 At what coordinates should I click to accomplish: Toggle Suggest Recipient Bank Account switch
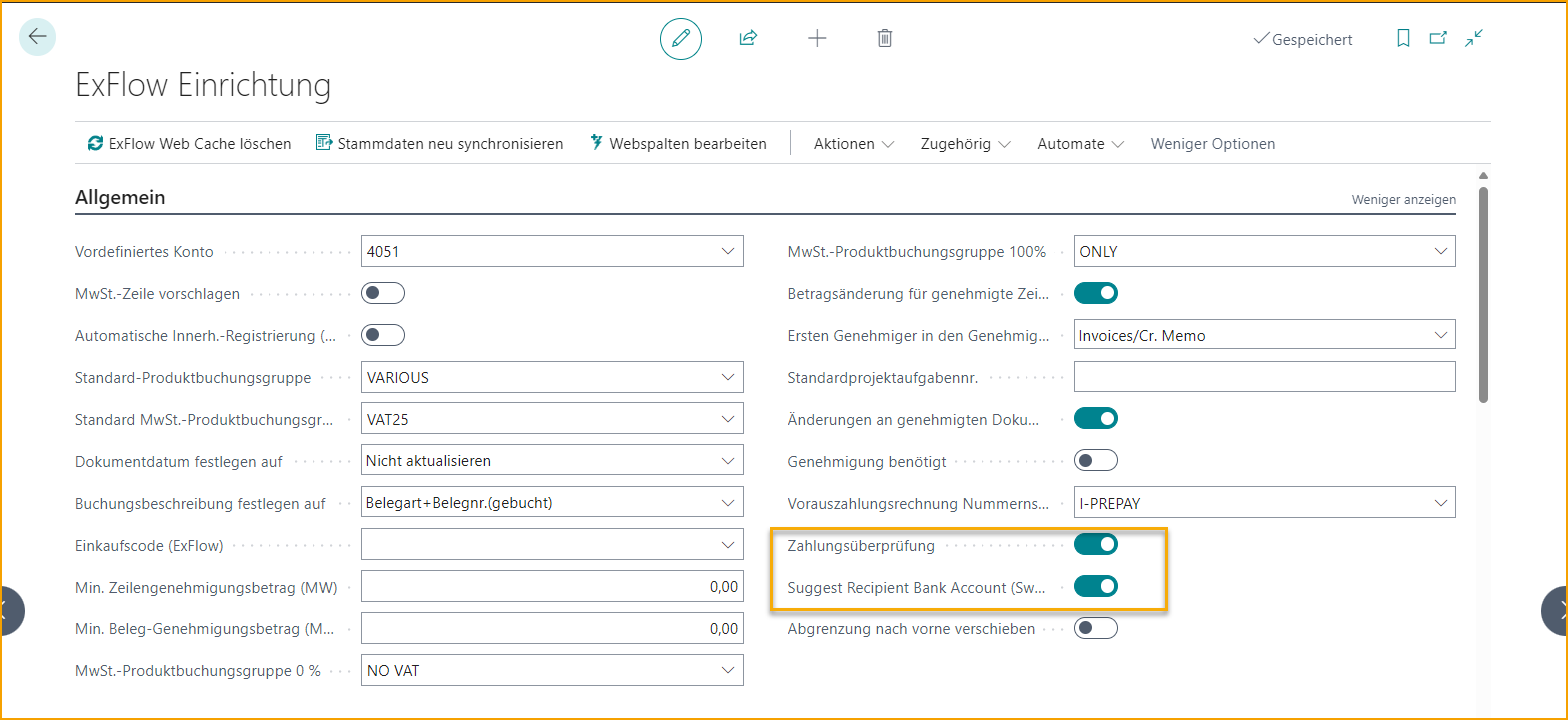point(1096,586)
